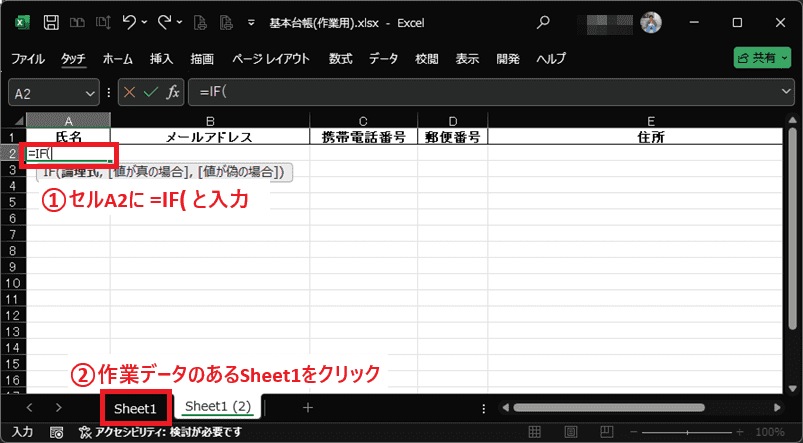This screenshot has width=803, height=443.
Task: Open the Undo history dropdown arrow
Action: [x=146, y=21]
